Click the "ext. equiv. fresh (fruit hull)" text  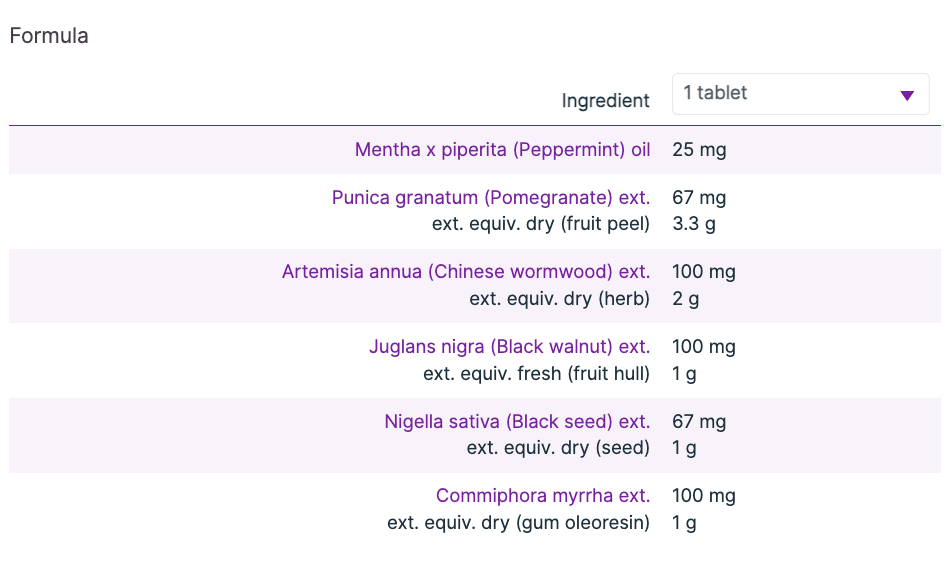point(536,374)
